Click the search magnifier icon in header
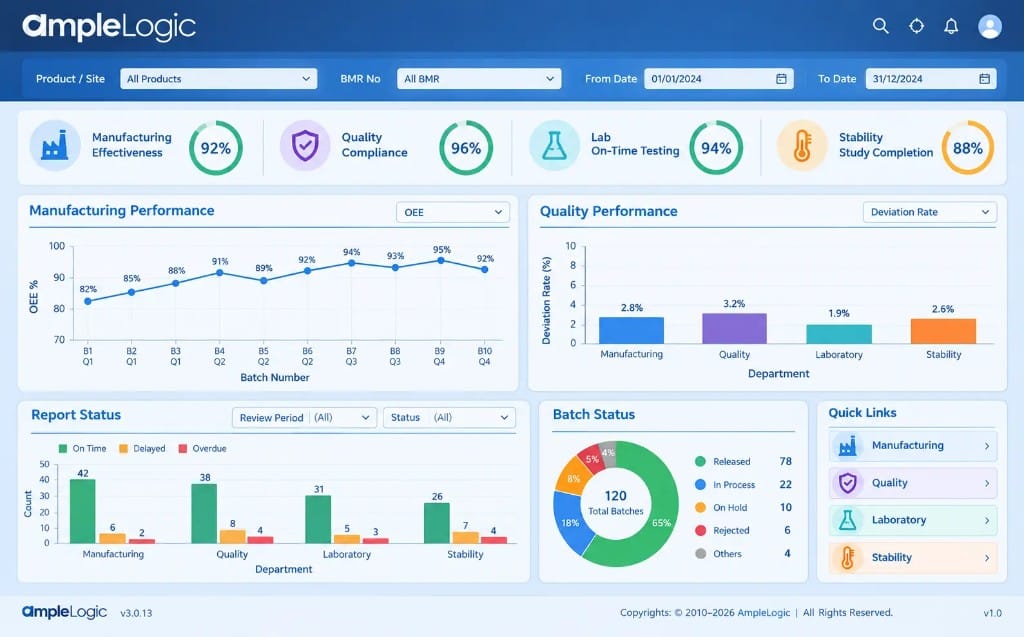Viewport: 1024px width, 637px height. (880, 26)
